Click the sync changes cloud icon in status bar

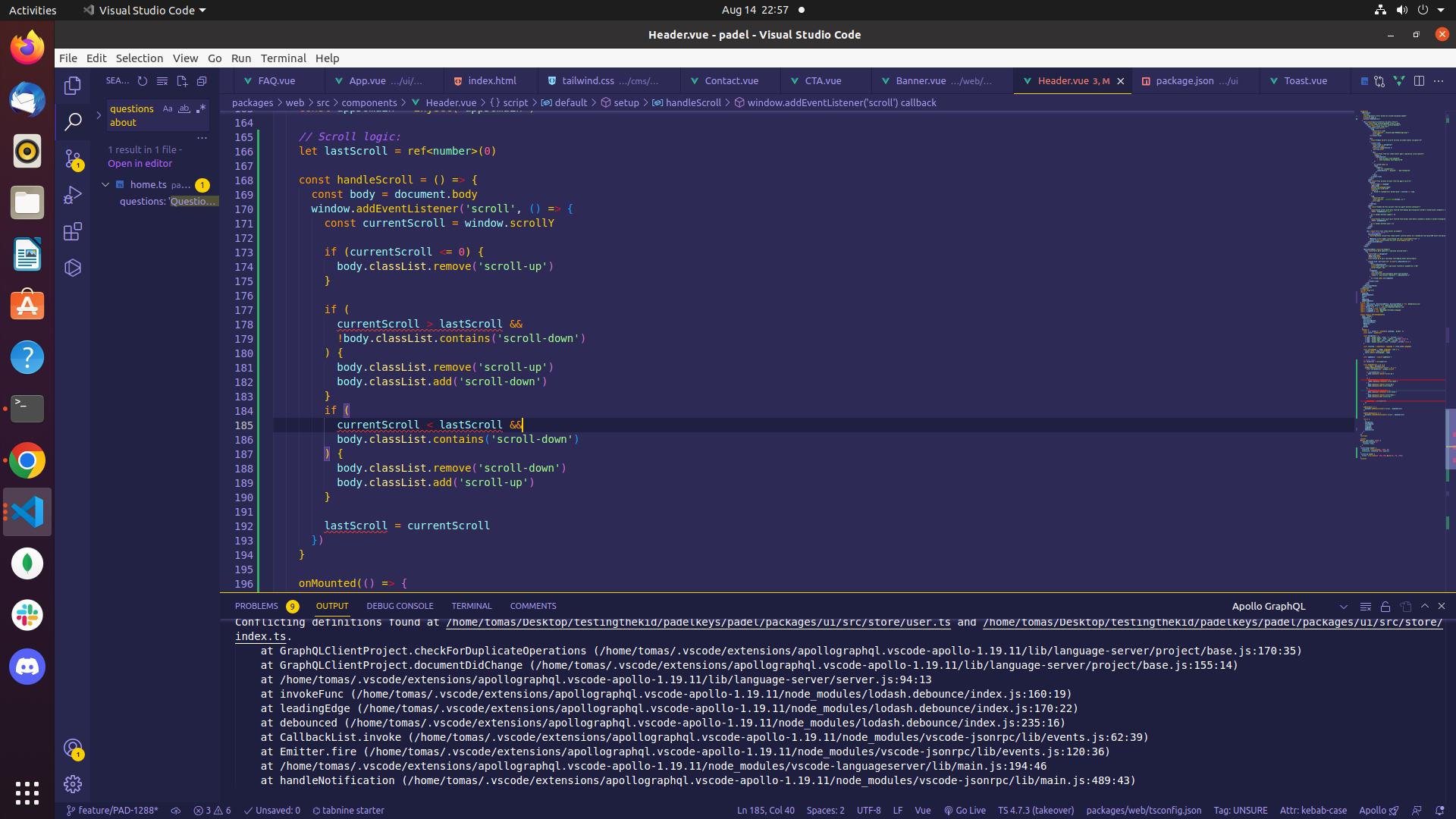(176, 810)
